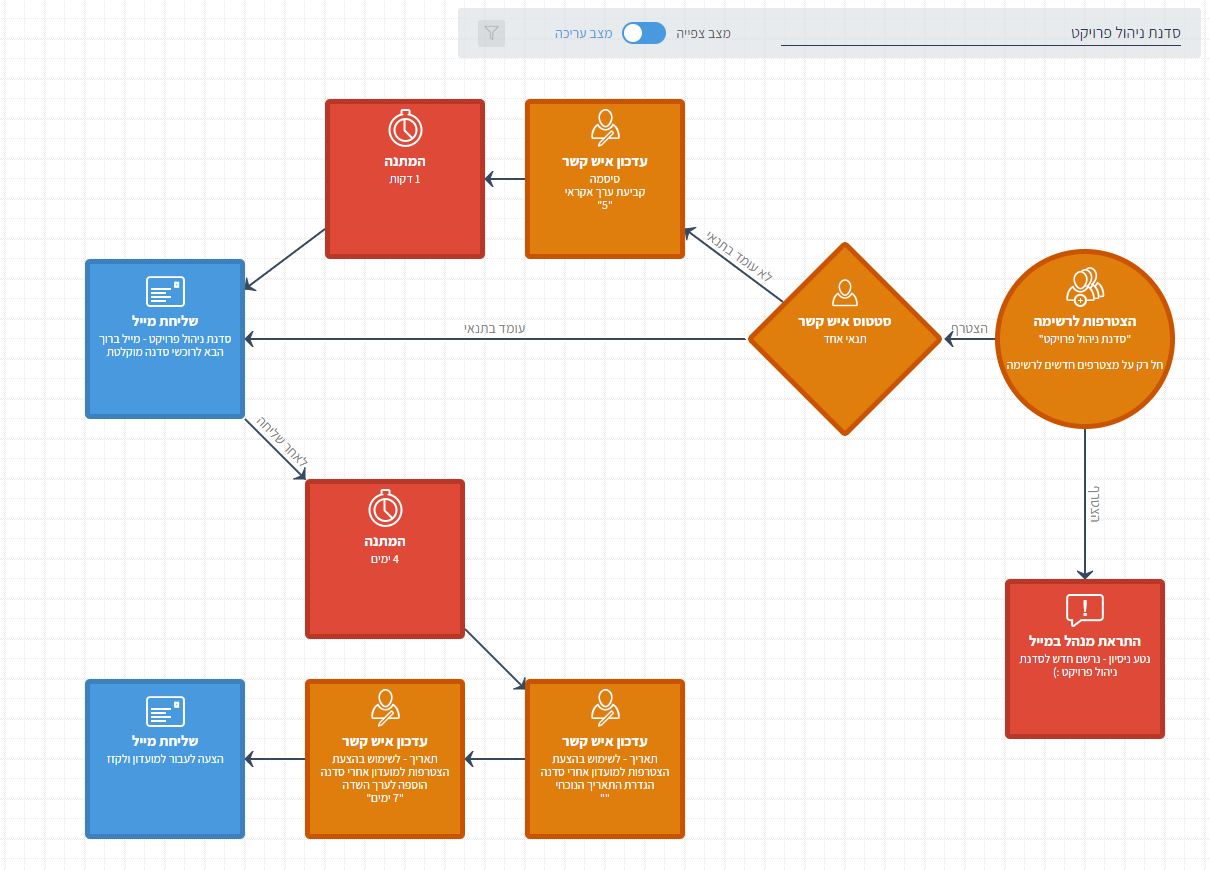The width and height of the screenshot is (1210, 870).
Task: Click the clock icon in the 1 דקות wait node
Action: point(405,129)
